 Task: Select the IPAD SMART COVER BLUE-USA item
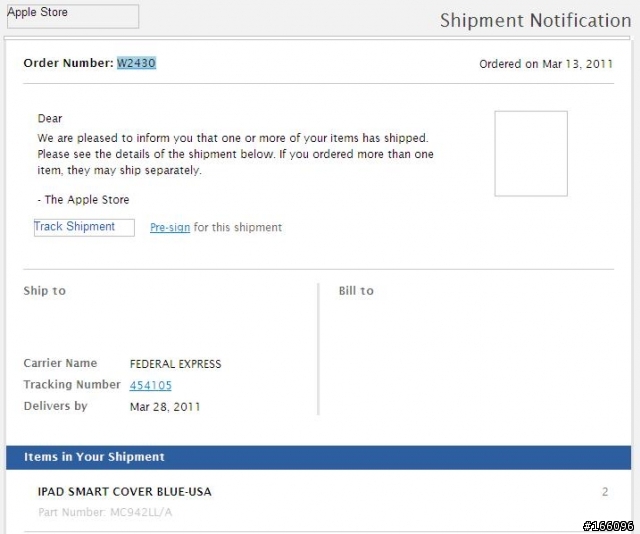pyautogui.click(x=124, y=492)
